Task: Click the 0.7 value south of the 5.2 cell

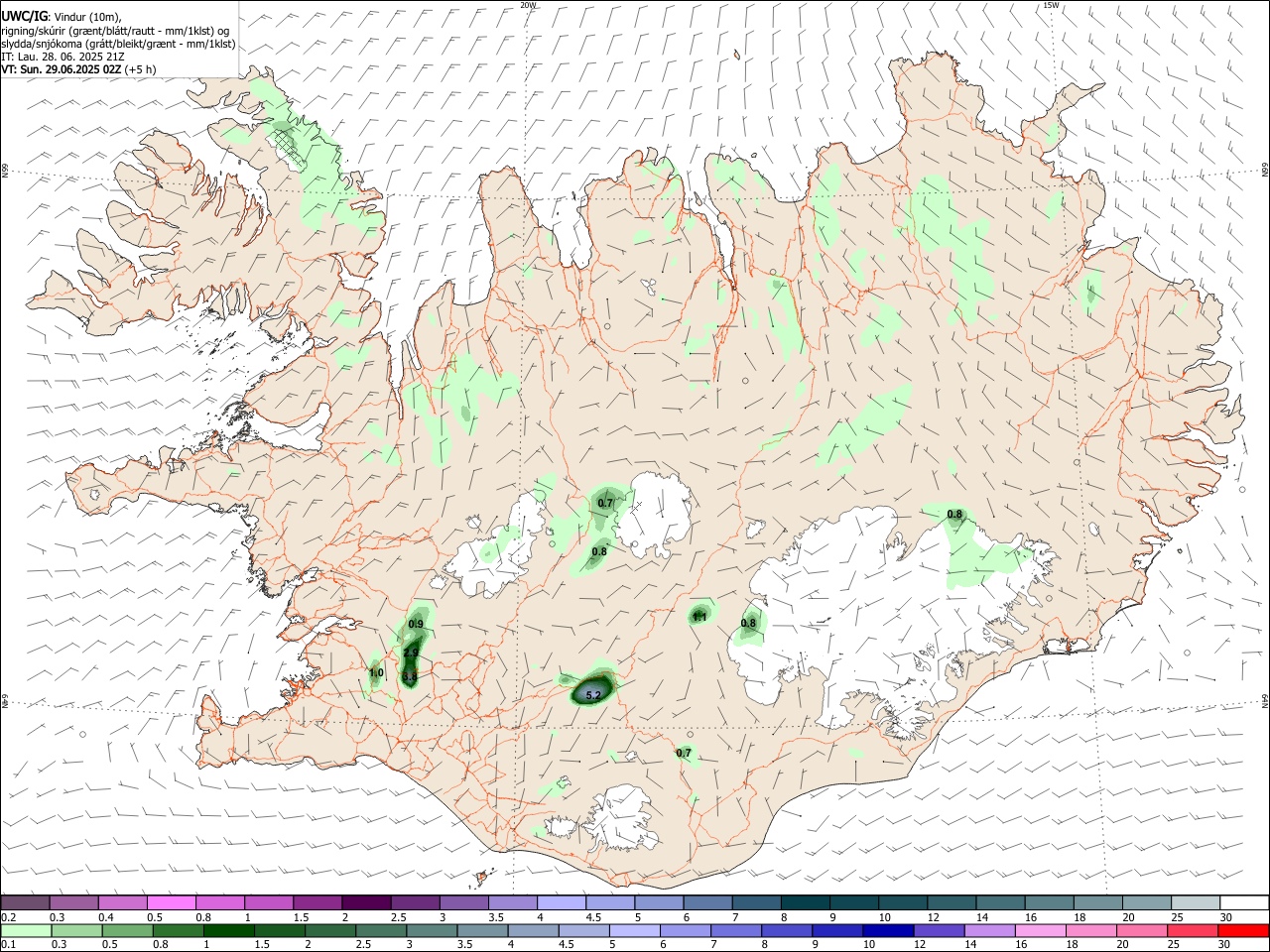Action: (x=684, y=753)
